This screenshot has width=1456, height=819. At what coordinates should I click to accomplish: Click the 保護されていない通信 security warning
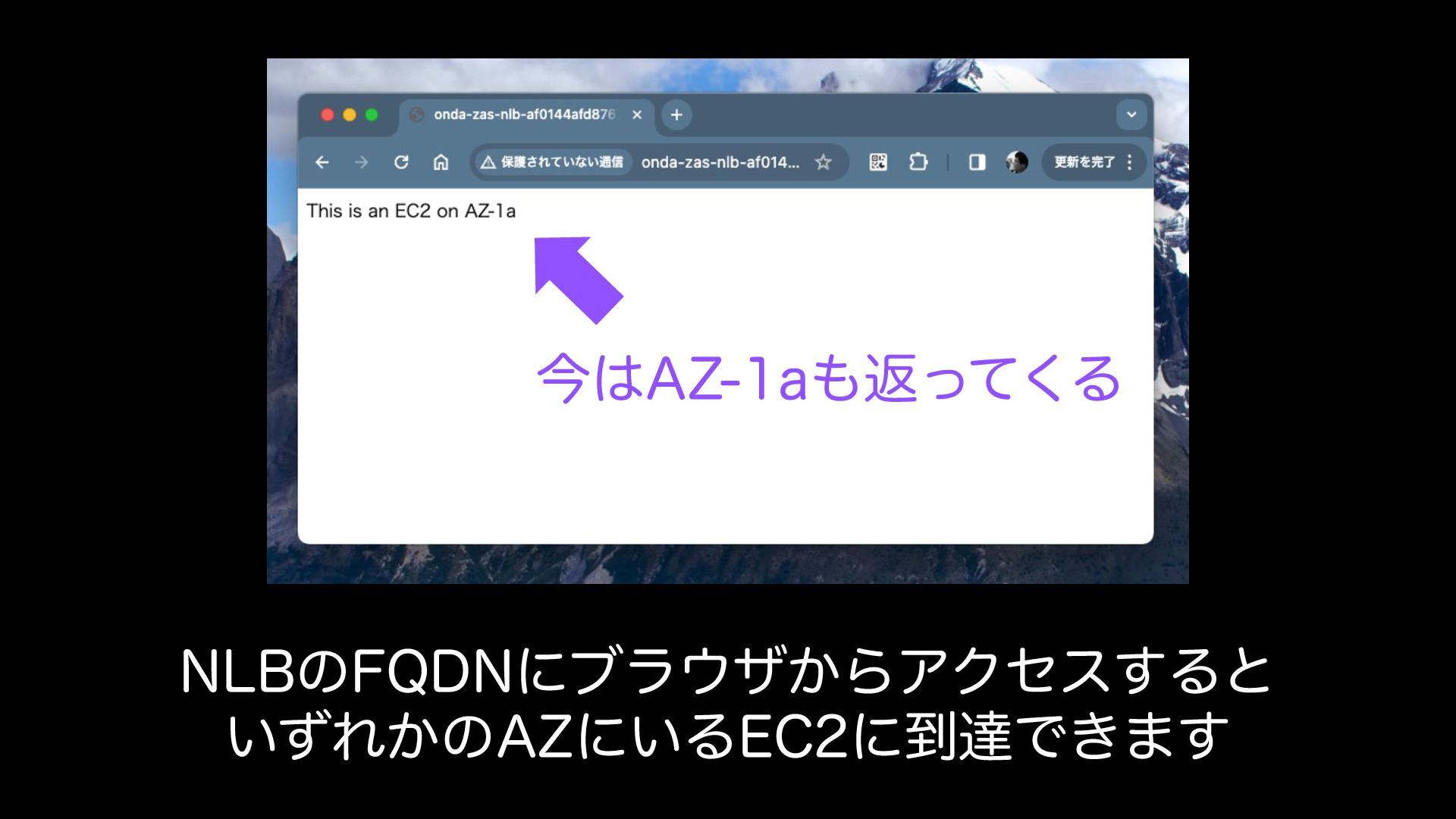(x=553, y=162)
